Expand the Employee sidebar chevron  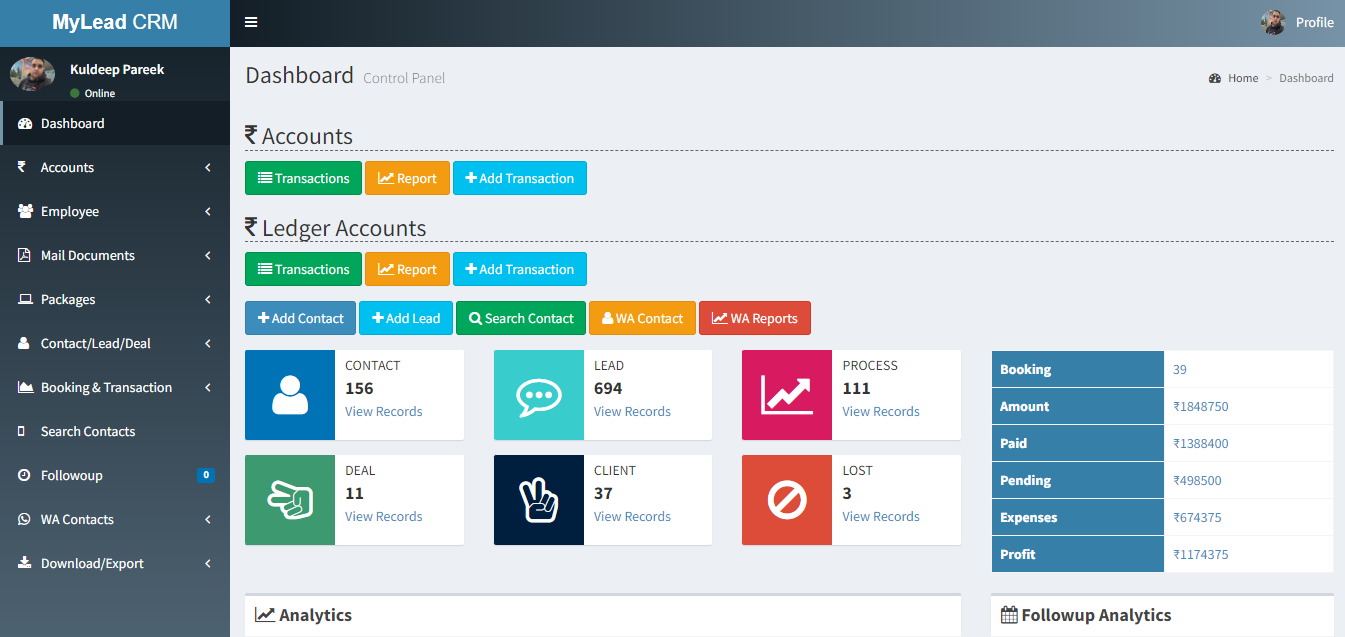click(x=208, y=212)
